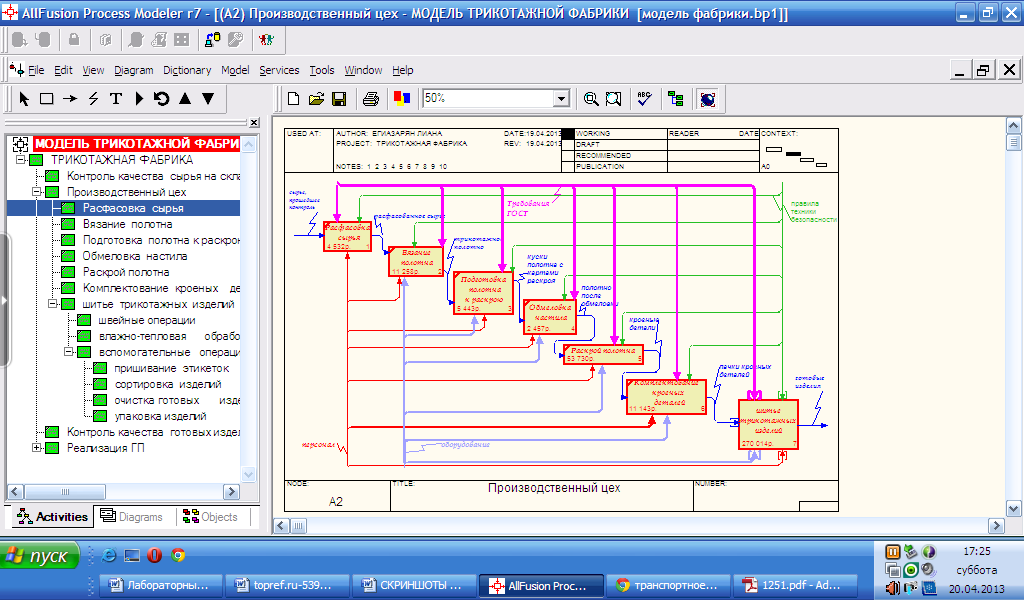
Task: Open the zoom percentage dropdown
Action: click(x=561, y=99)
